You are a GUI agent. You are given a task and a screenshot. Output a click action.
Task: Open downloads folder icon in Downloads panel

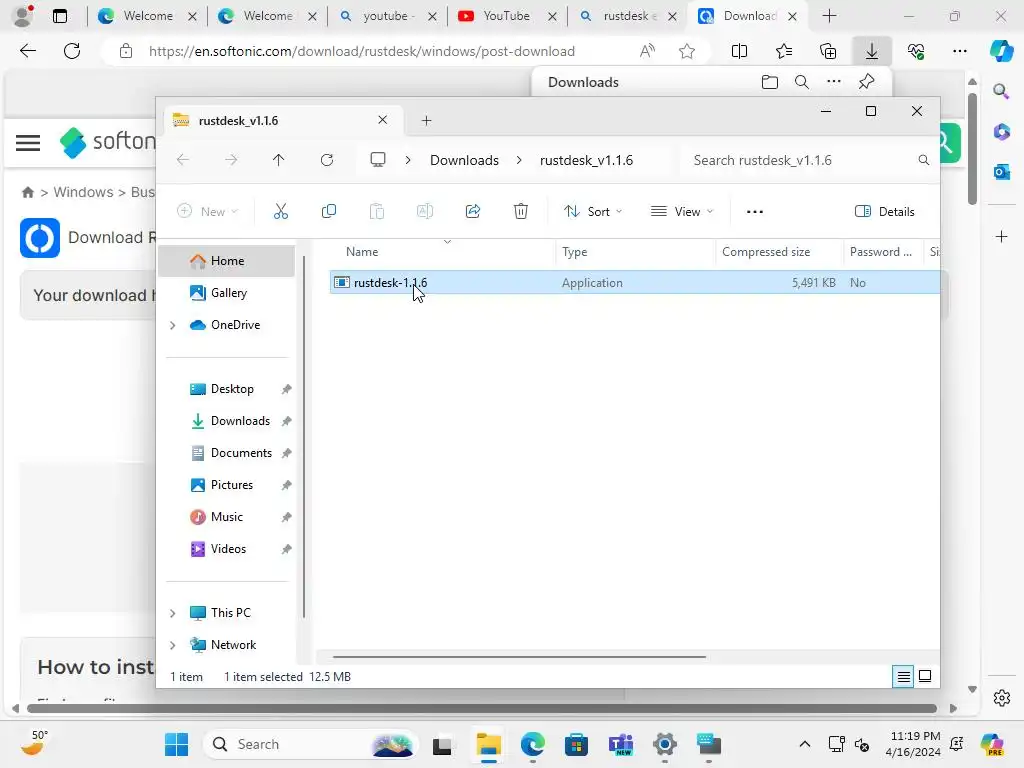(770, 82)
